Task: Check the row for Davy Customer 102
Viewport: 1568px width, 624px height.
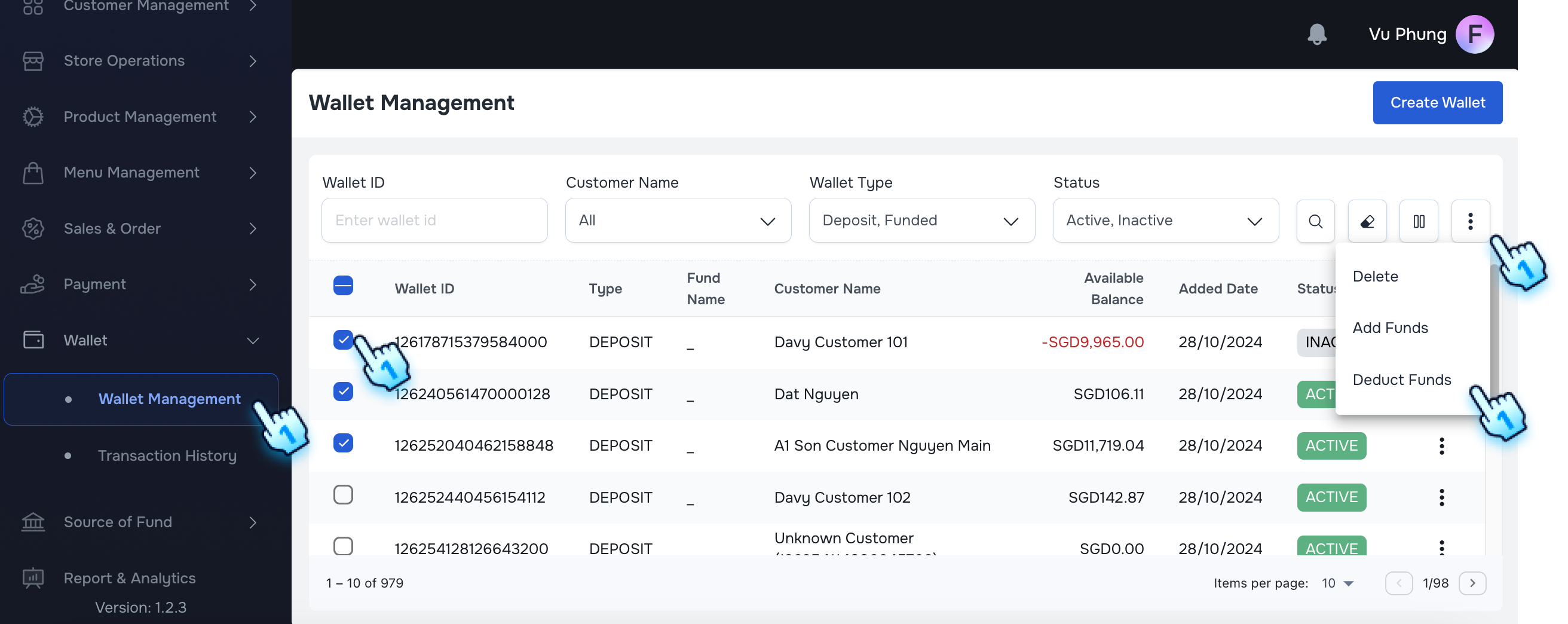Action: coord(344,495)
